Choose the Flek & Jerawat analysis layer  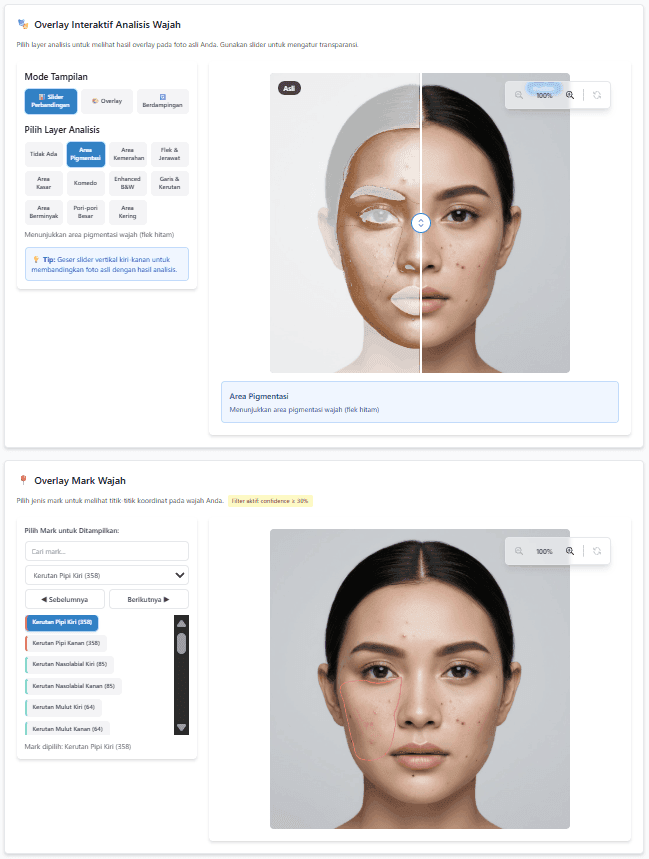169,154
